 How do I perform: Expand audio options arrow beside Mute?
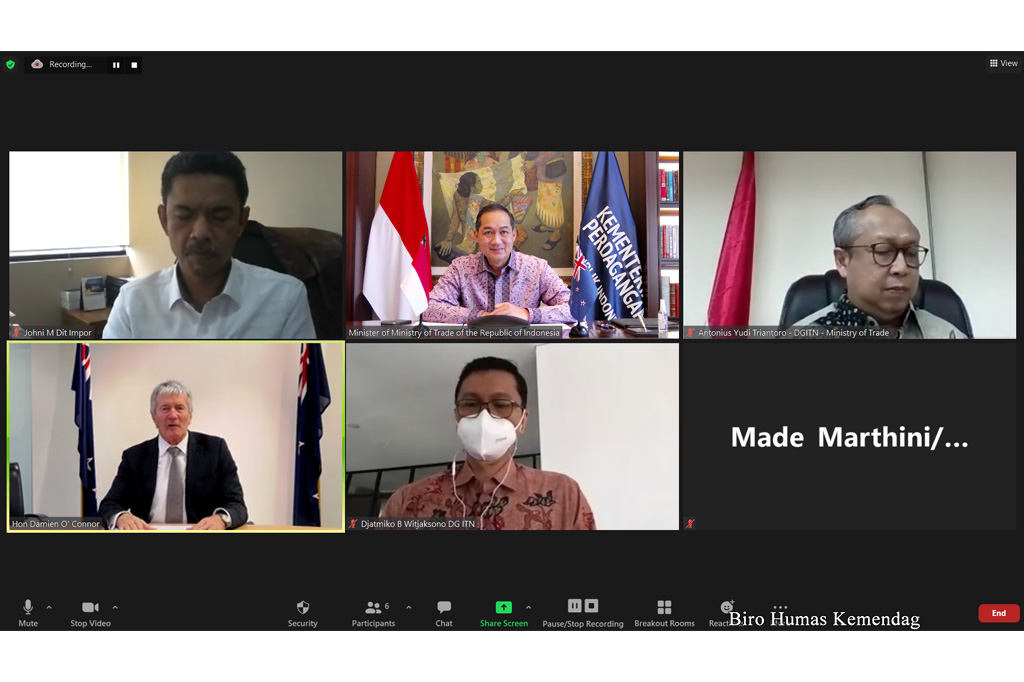point(49,607)
